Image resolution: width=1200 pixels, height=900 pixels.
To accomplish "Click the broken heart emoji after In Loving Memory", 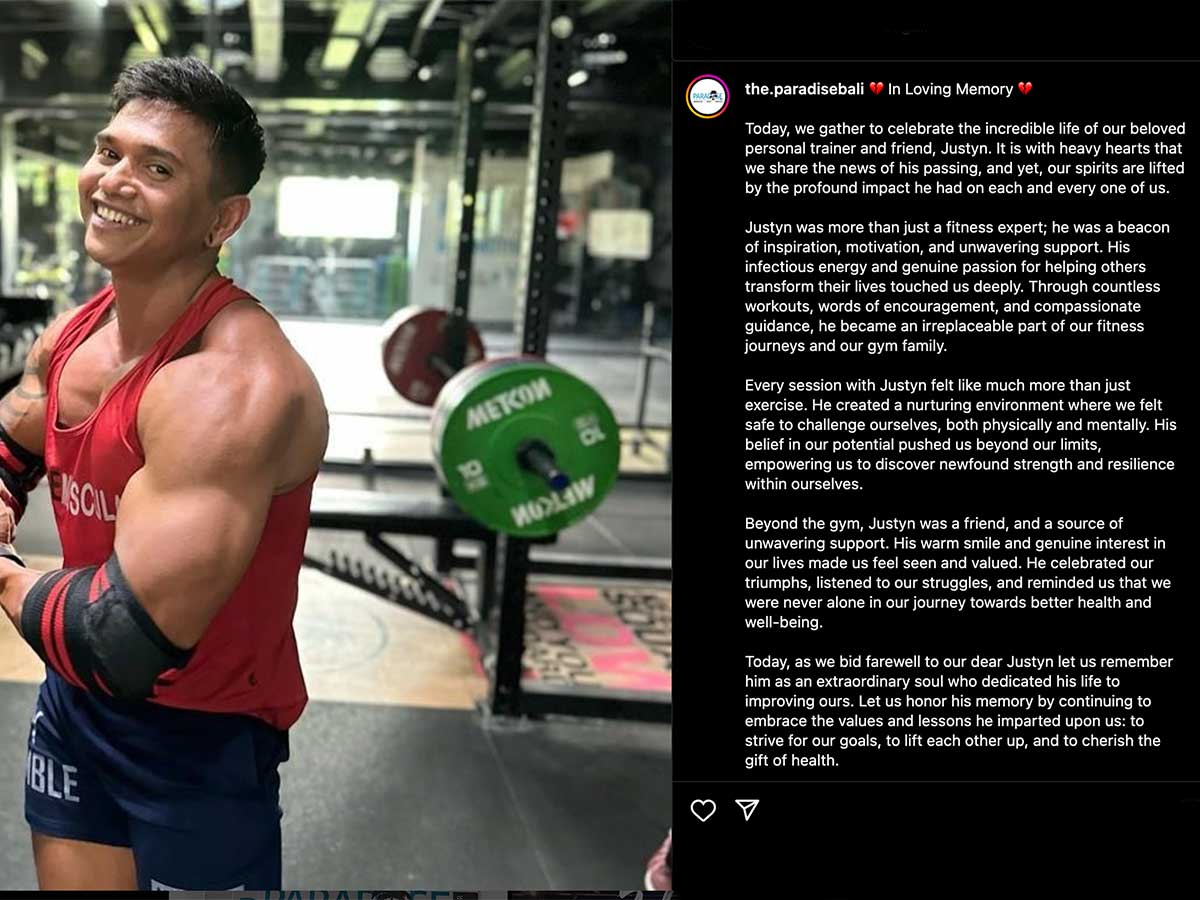I will [1025, 89].
